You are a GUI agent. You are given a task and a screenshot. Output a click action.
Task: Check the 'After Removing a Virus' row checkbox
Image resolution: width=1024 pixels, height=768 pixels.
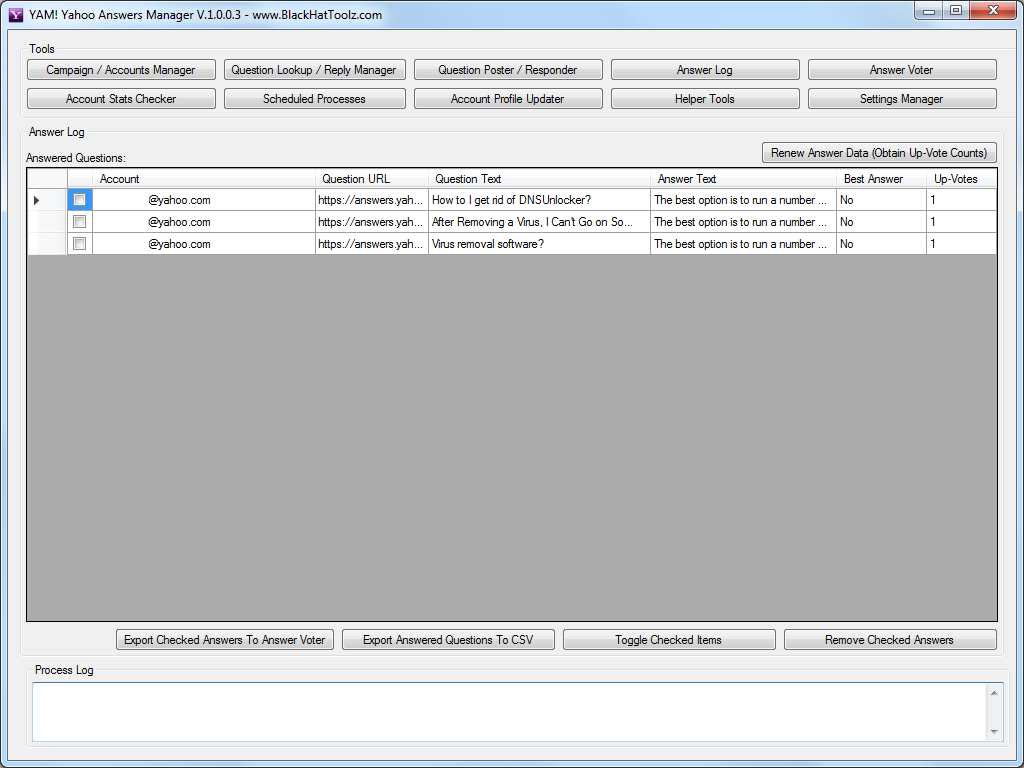(x=80, y=222)
